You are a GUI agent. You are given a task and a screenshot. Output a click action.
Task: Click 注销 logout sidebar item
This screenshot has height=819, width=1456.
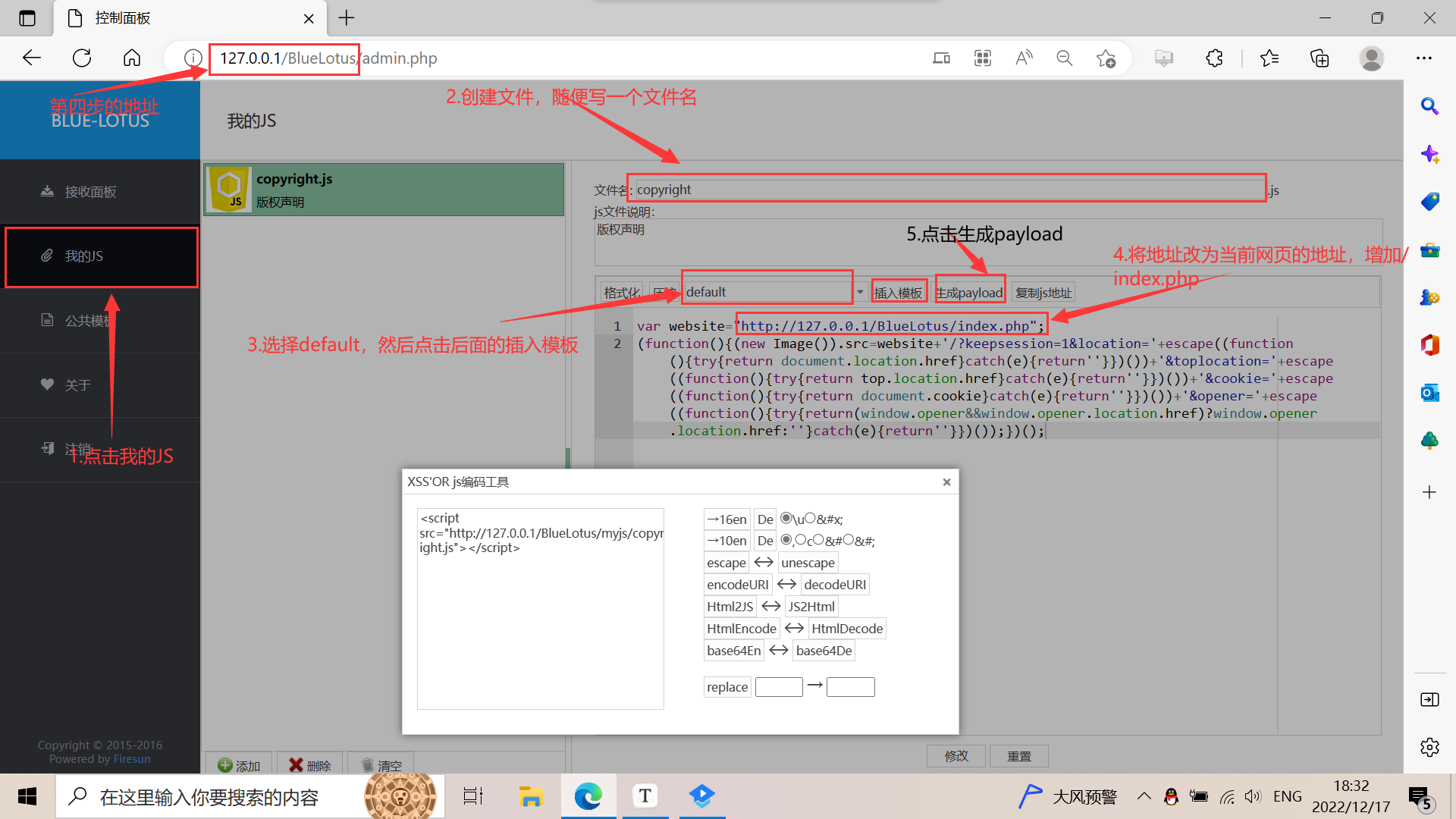77,449
